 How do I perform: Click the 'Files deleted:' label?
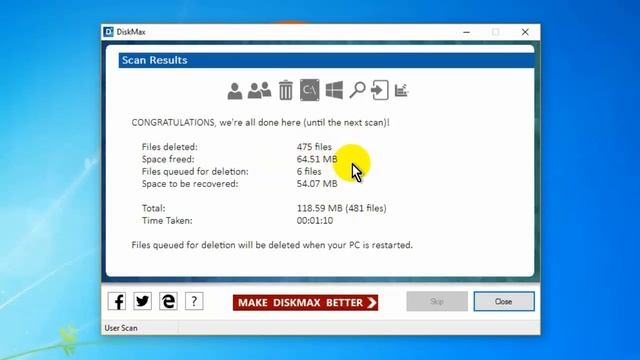click(x=169, y=147)
